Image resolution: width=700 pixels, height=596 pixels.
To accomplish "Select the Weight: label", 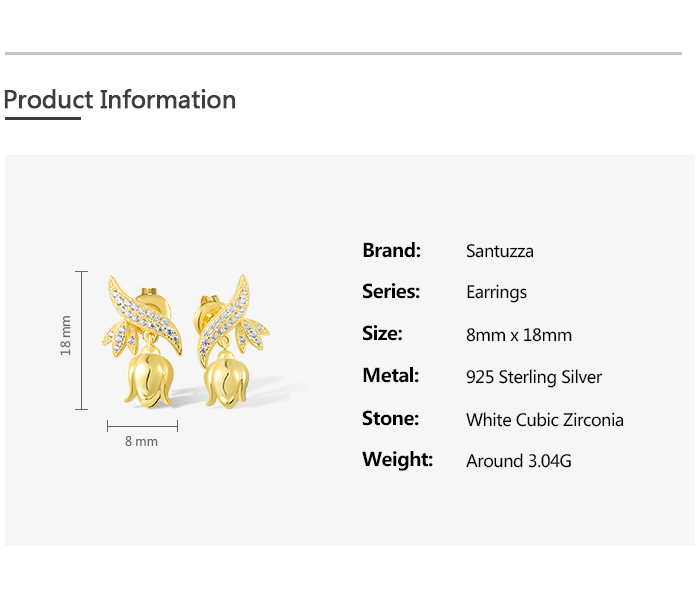I will (397, 460).
